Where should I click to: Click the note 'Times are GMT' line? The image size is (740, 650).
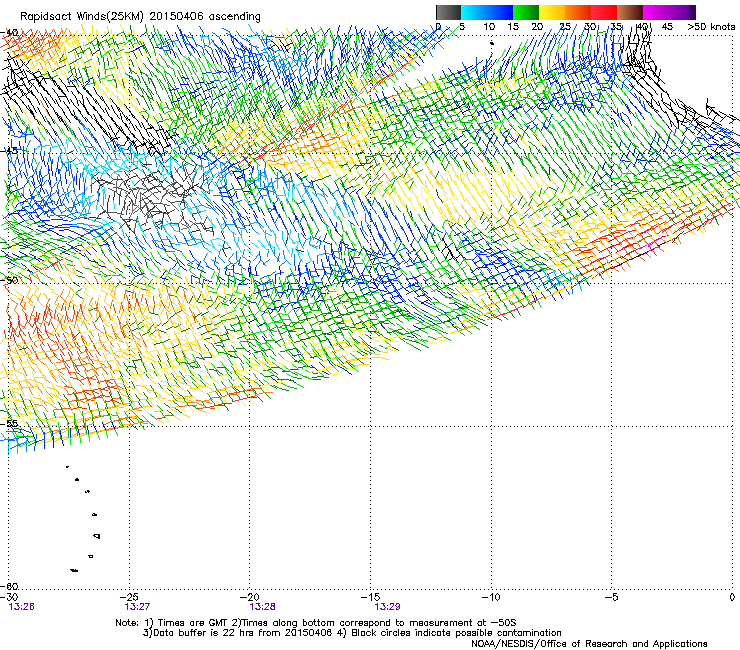[316, 623]
